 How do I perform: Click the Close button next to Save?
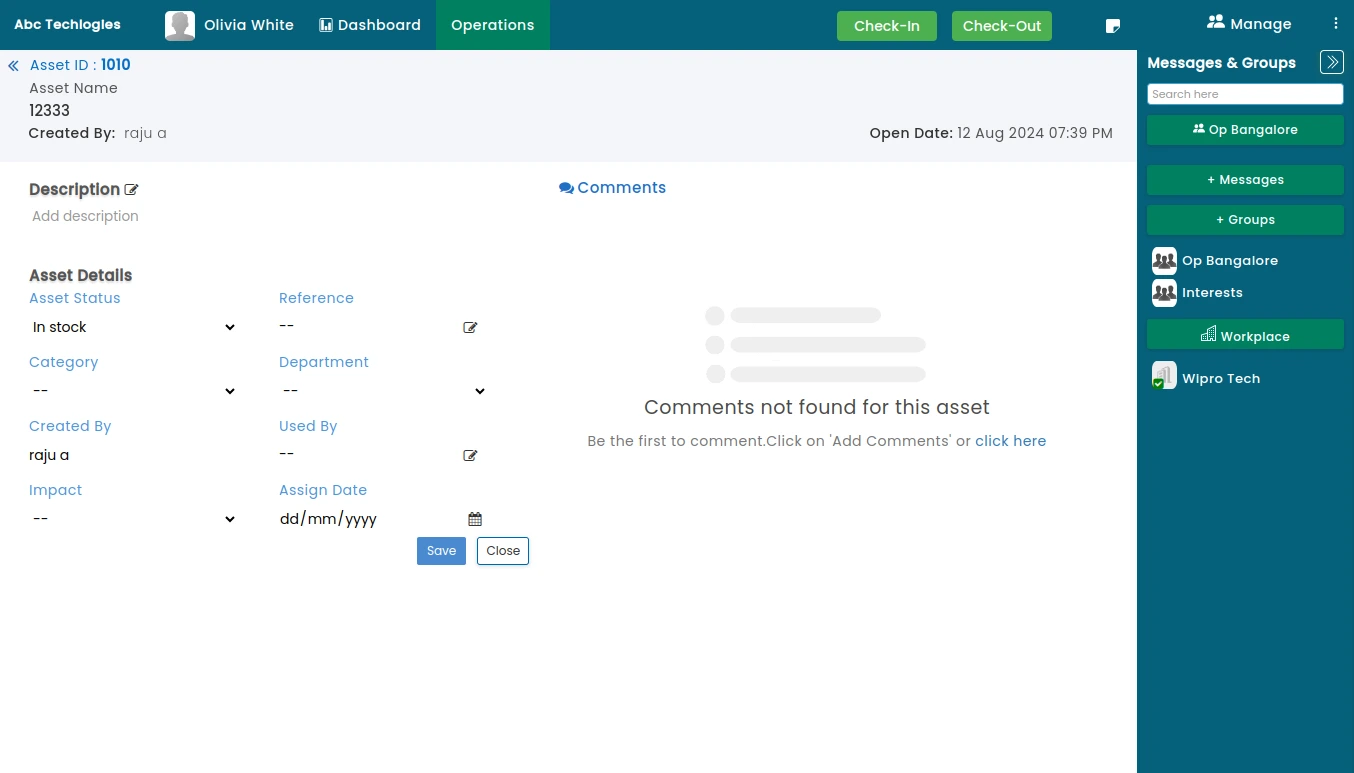pos(503,551)
